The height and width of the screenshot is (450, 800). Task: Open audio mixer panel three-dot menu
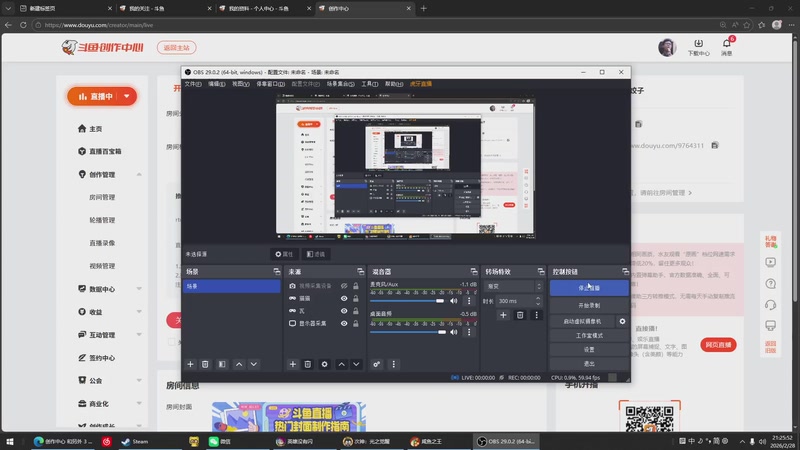pos(393,364)
